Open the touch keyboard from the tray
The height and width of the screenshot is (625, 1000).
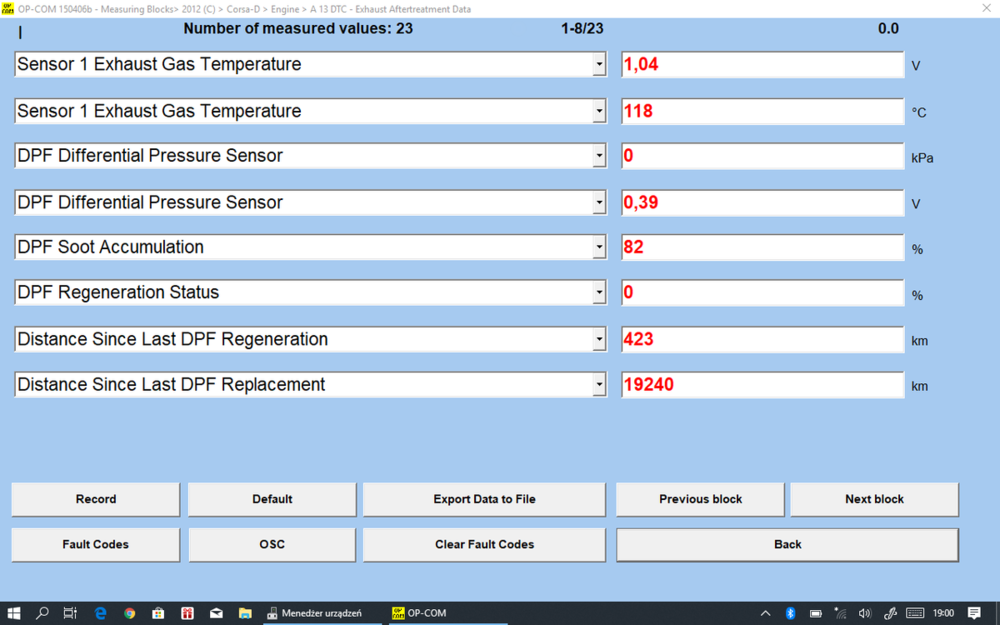click(x=914, y=612)
